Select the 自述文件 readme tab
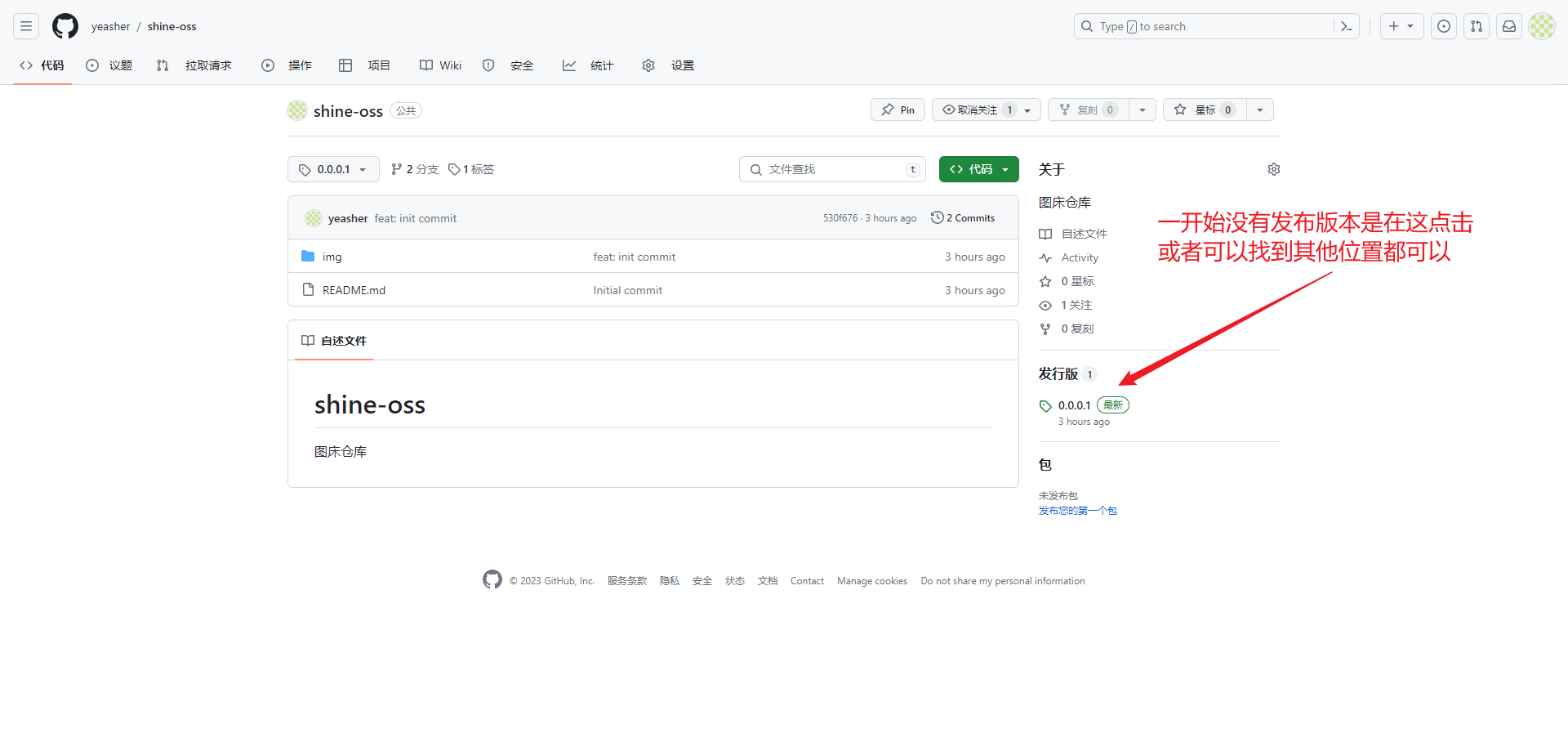This screenshot has height=751, width=1568. click(334, 341)
